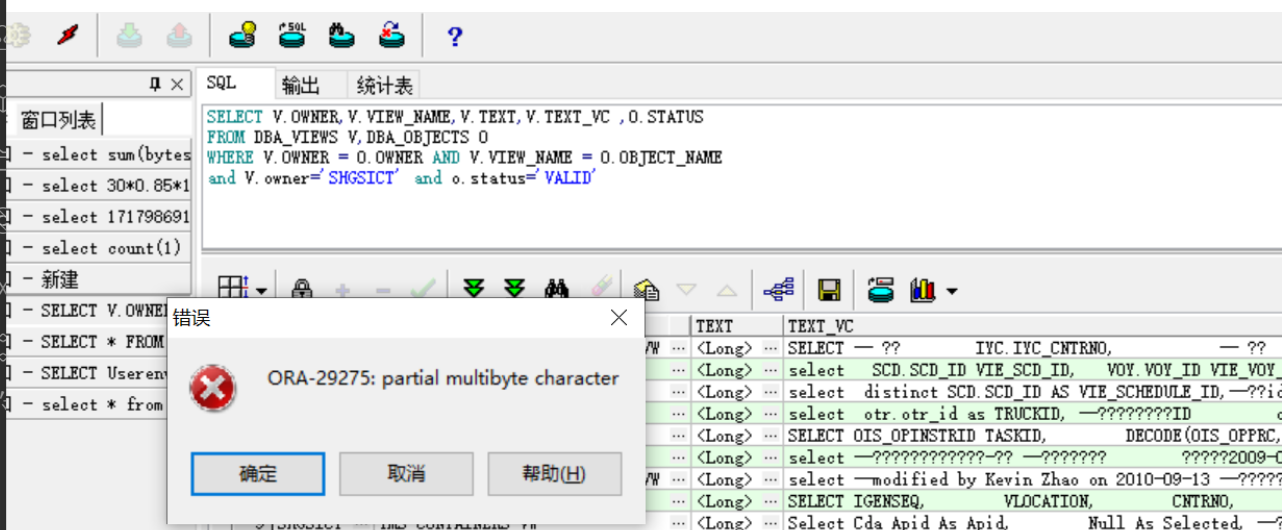Close the 错误 dialog with X
Screen dimensions: 1282x530
click(619, 318)
